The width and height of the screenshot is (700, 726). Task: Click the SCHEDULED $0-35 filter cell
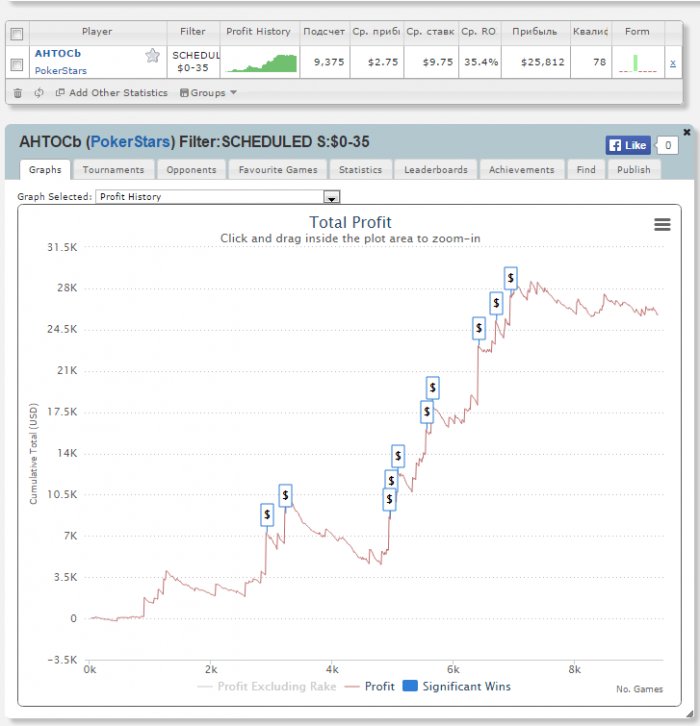(x=194, y=62)
